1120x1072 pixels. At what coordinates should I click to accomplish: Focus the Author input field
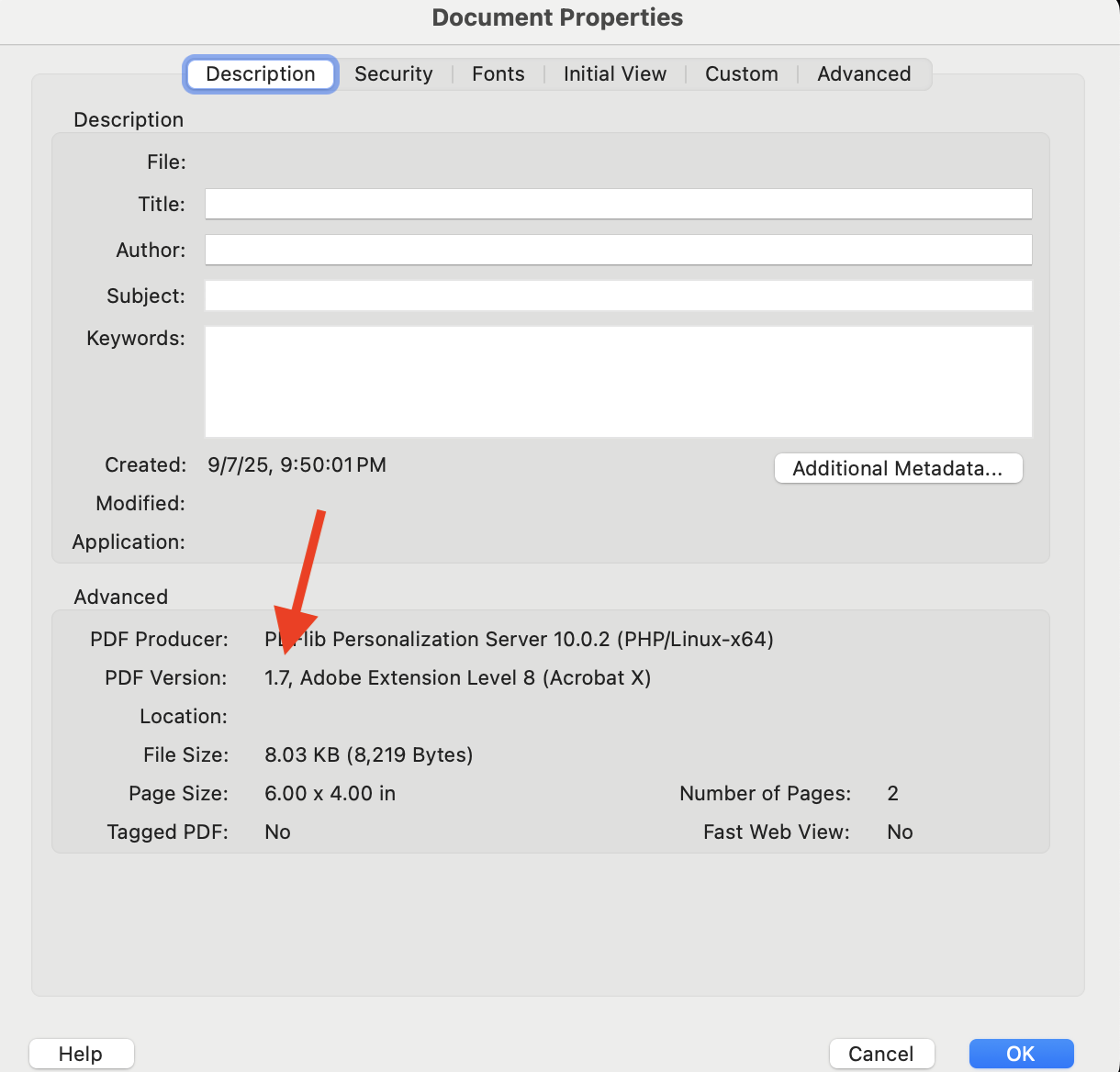pyautogui.click(x=618, y=250)
